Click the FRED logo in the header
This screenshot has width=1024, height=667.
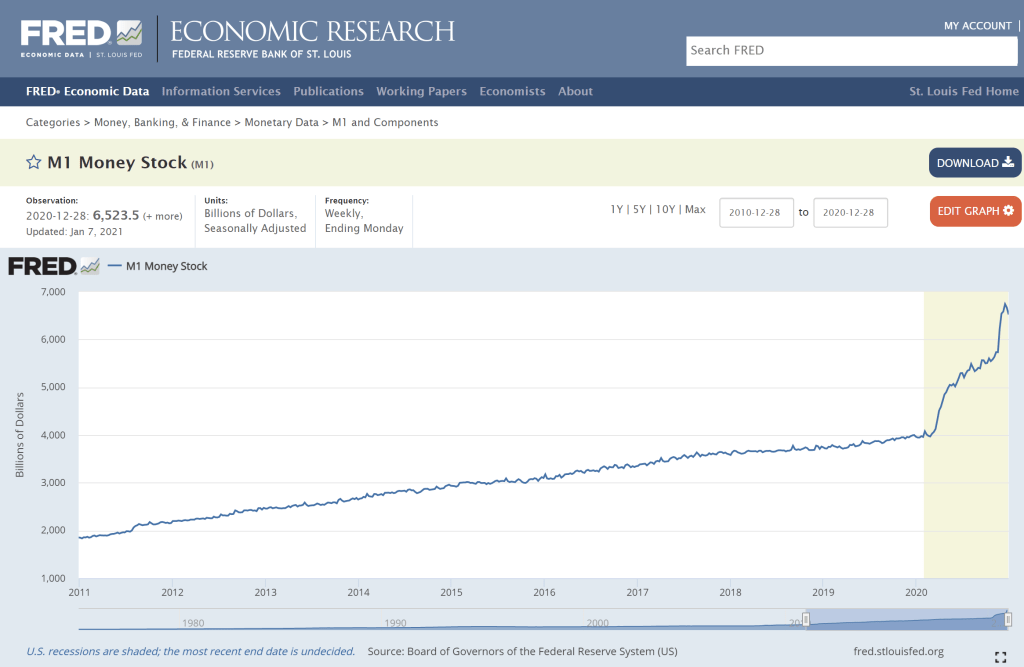pos(82,38)
